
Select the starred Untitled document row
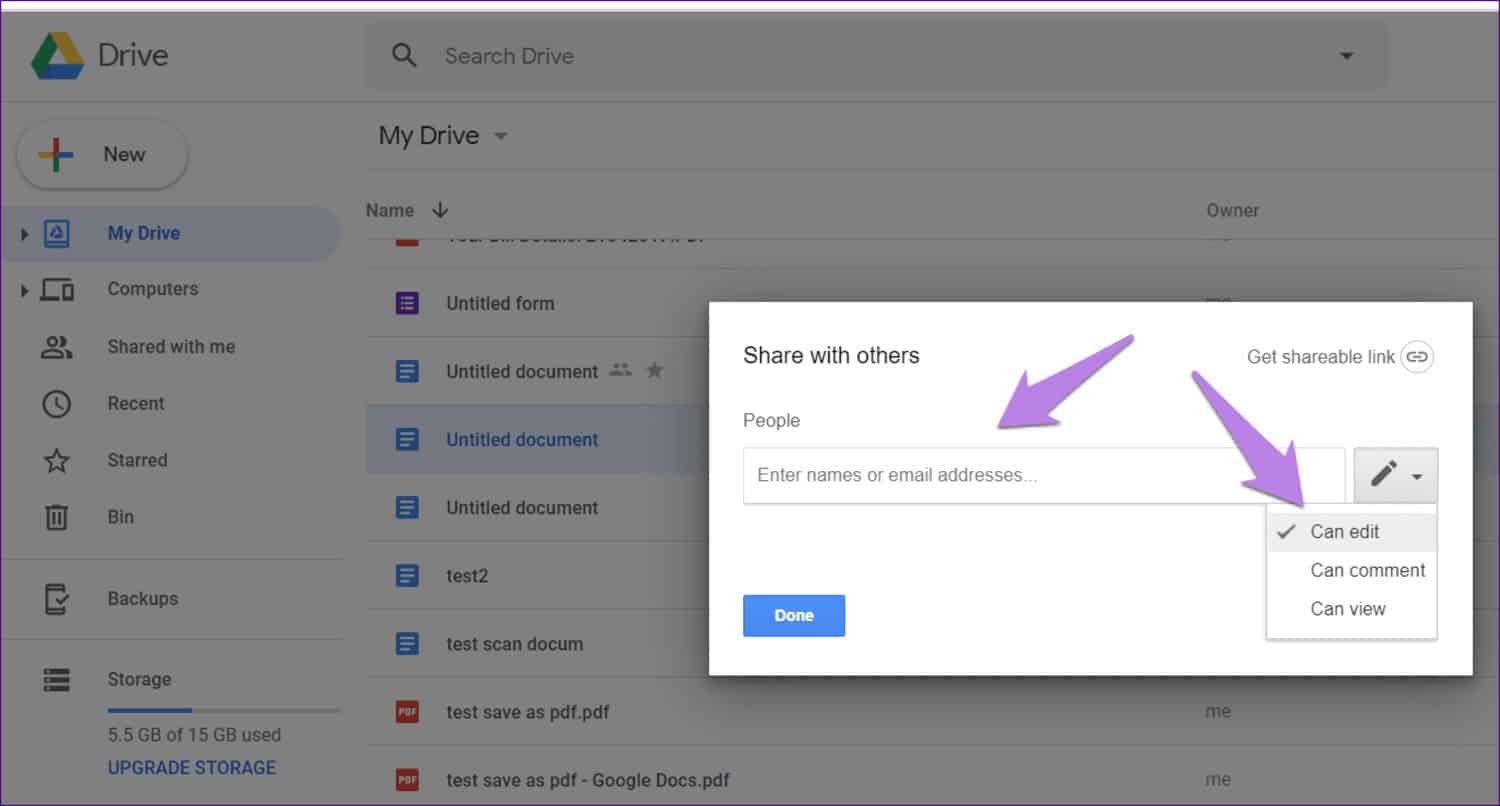point(522,371)
